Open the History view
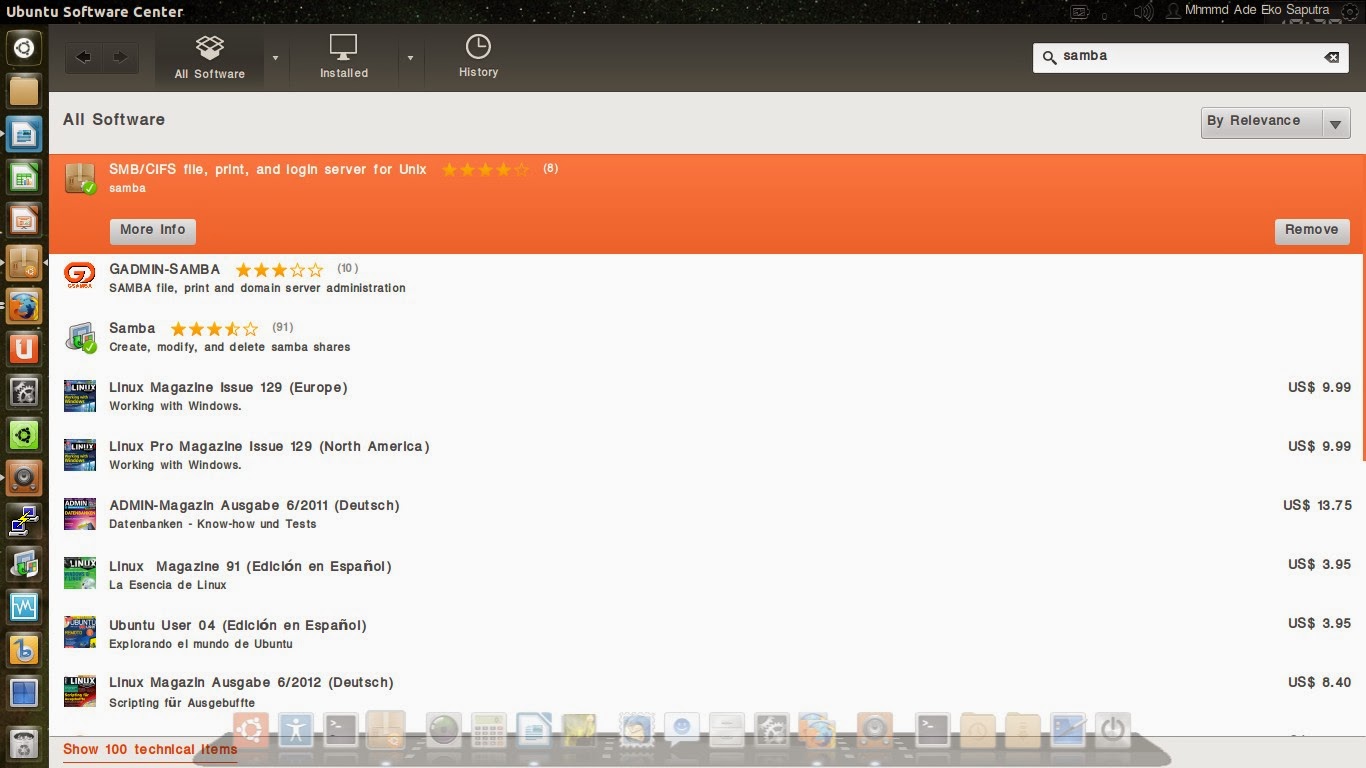 coord(478,57)
